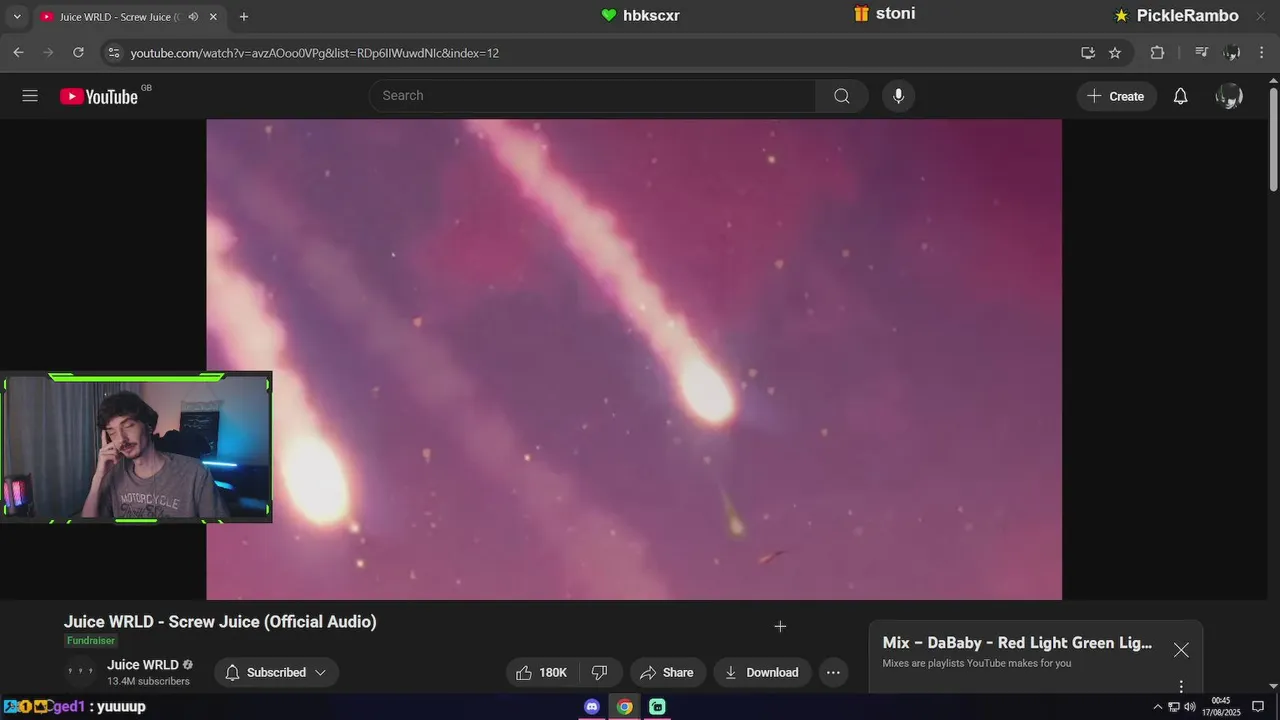The height and width of the screenshot is (720, 1280).
Task: Open the Windows notification center
Action: point(1258,707)
